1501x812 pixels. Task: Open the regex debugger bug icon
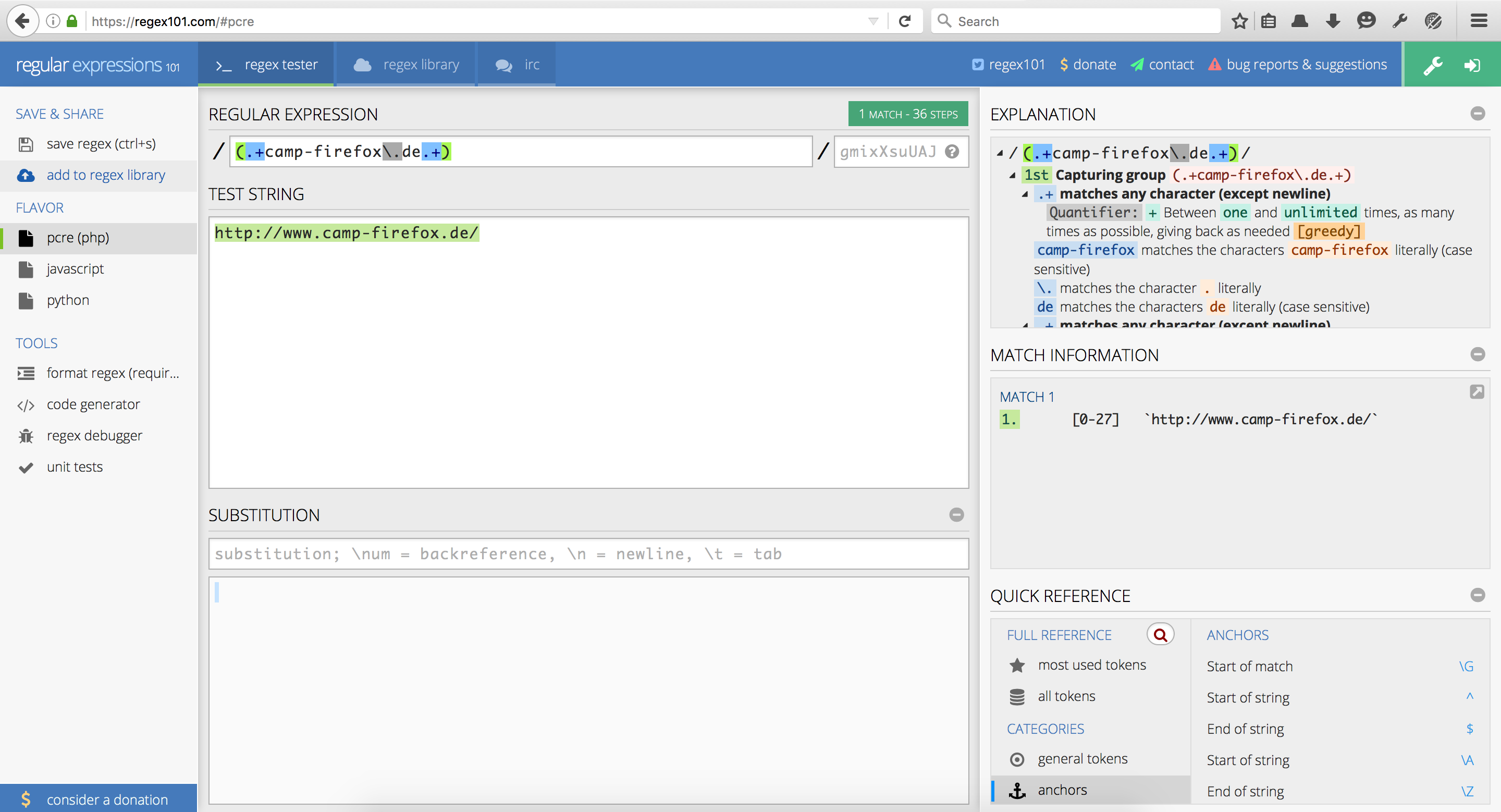pyautogui.click(x=26, y=436)
